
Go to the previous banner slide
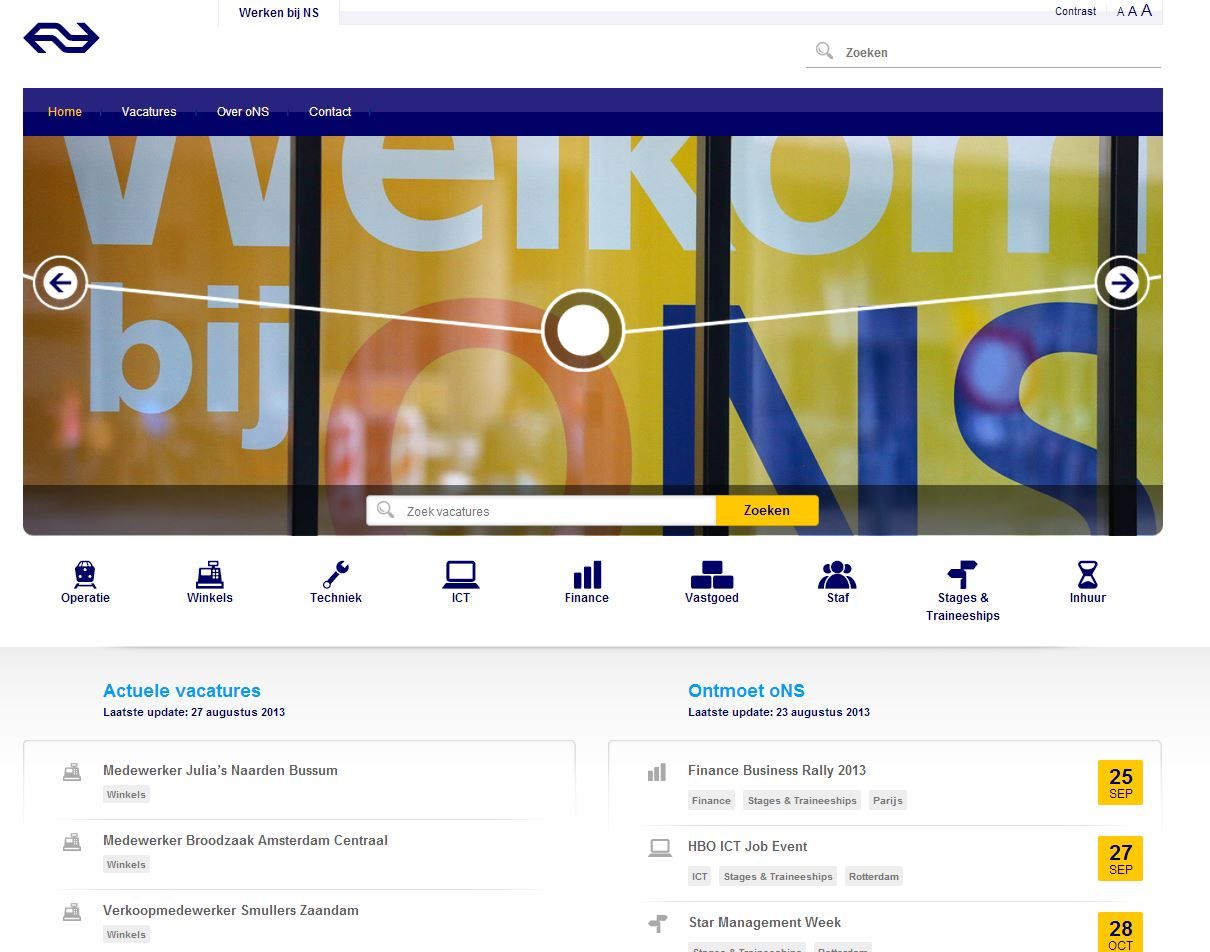(x=60, y=283)
